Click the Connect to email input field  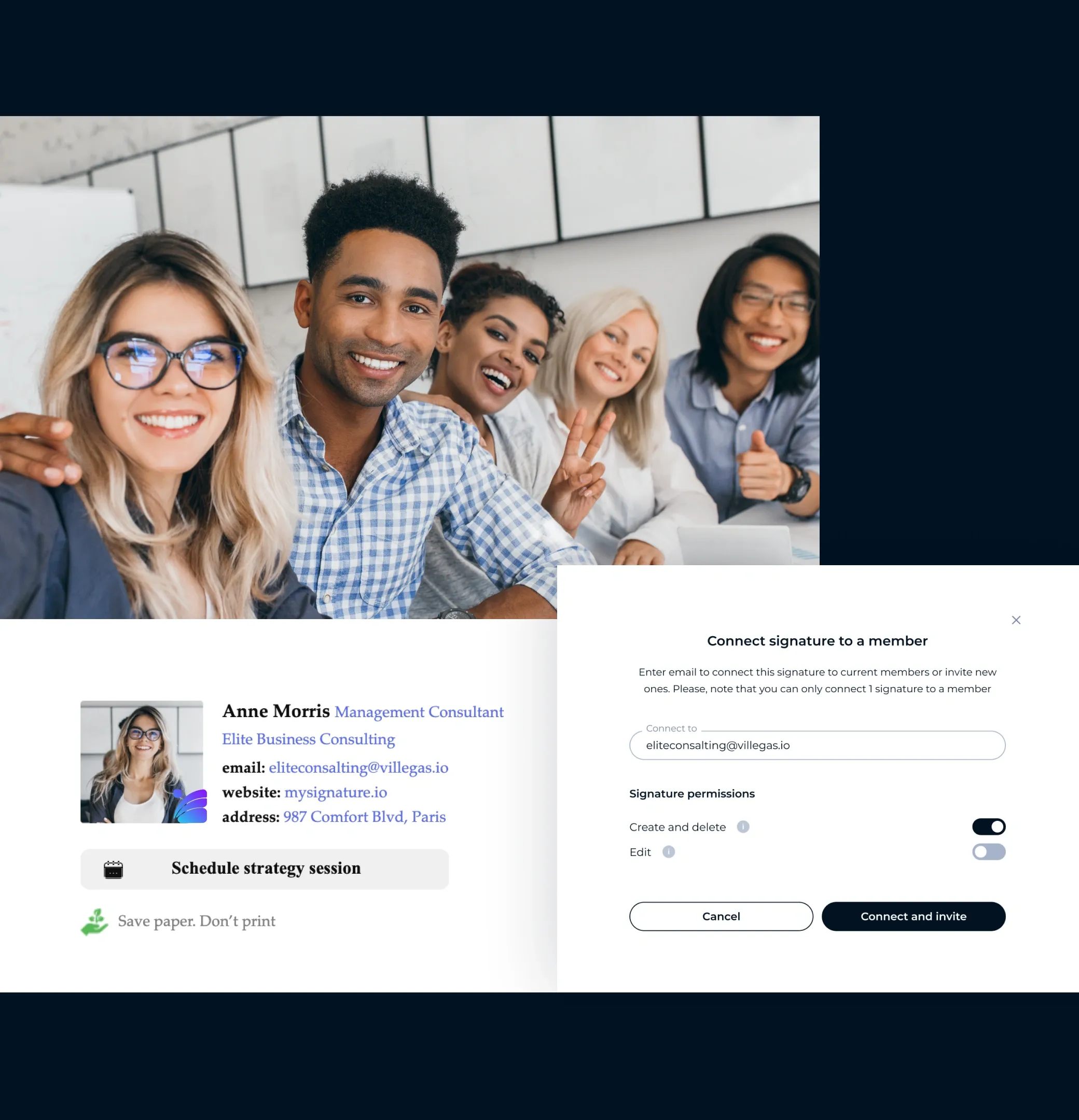(817, 745)
